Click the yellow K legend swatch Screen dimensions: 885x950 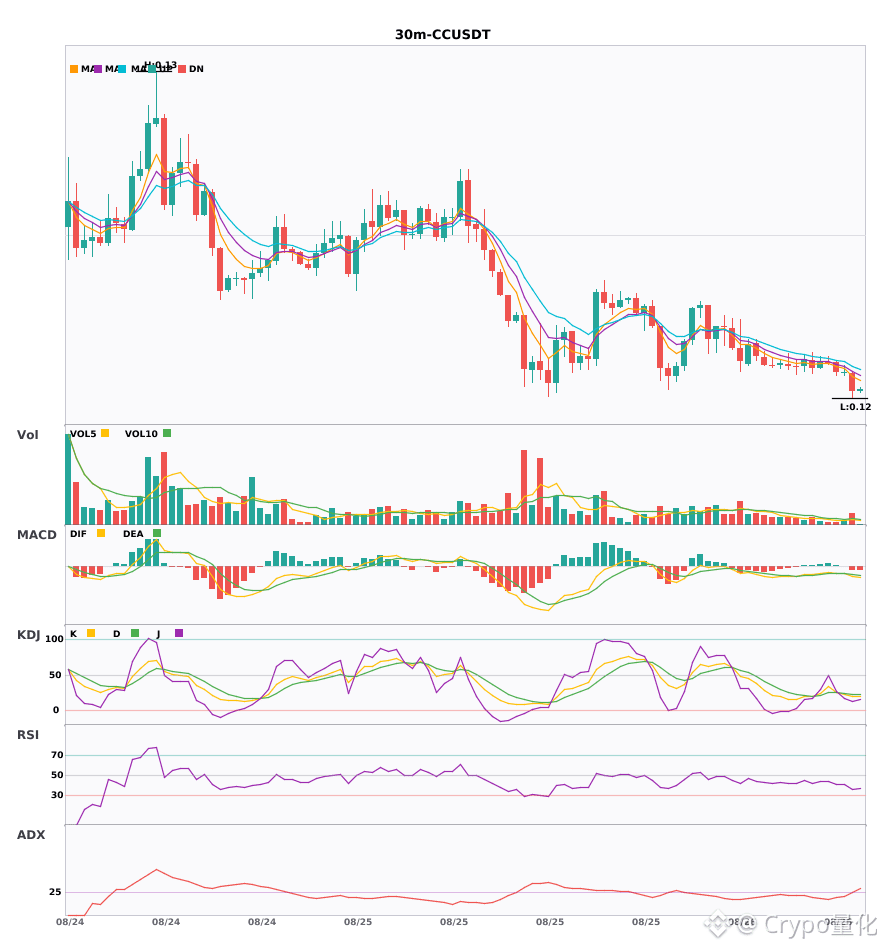click(x=91, y=633)
